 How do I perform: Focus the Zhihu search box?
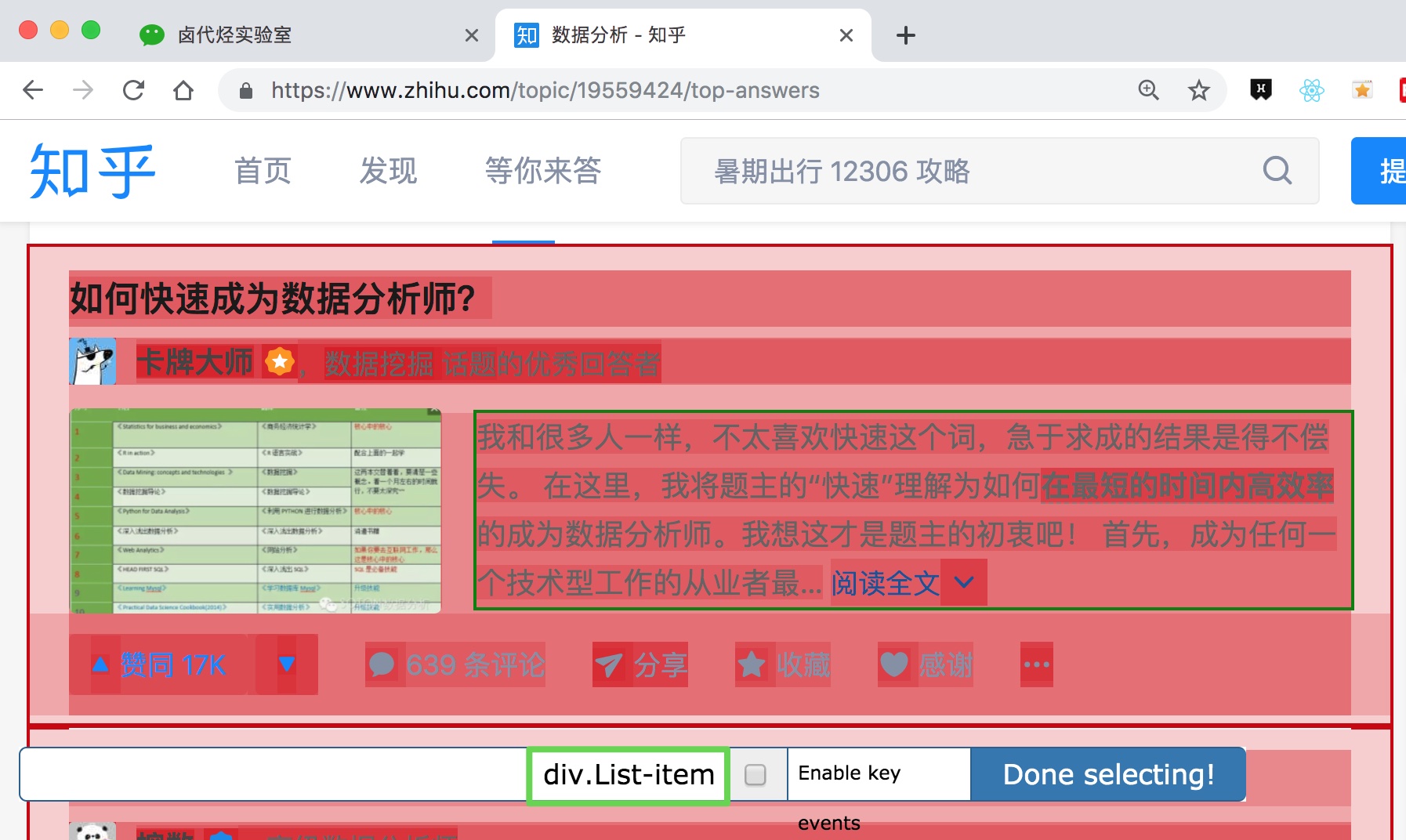999,171
